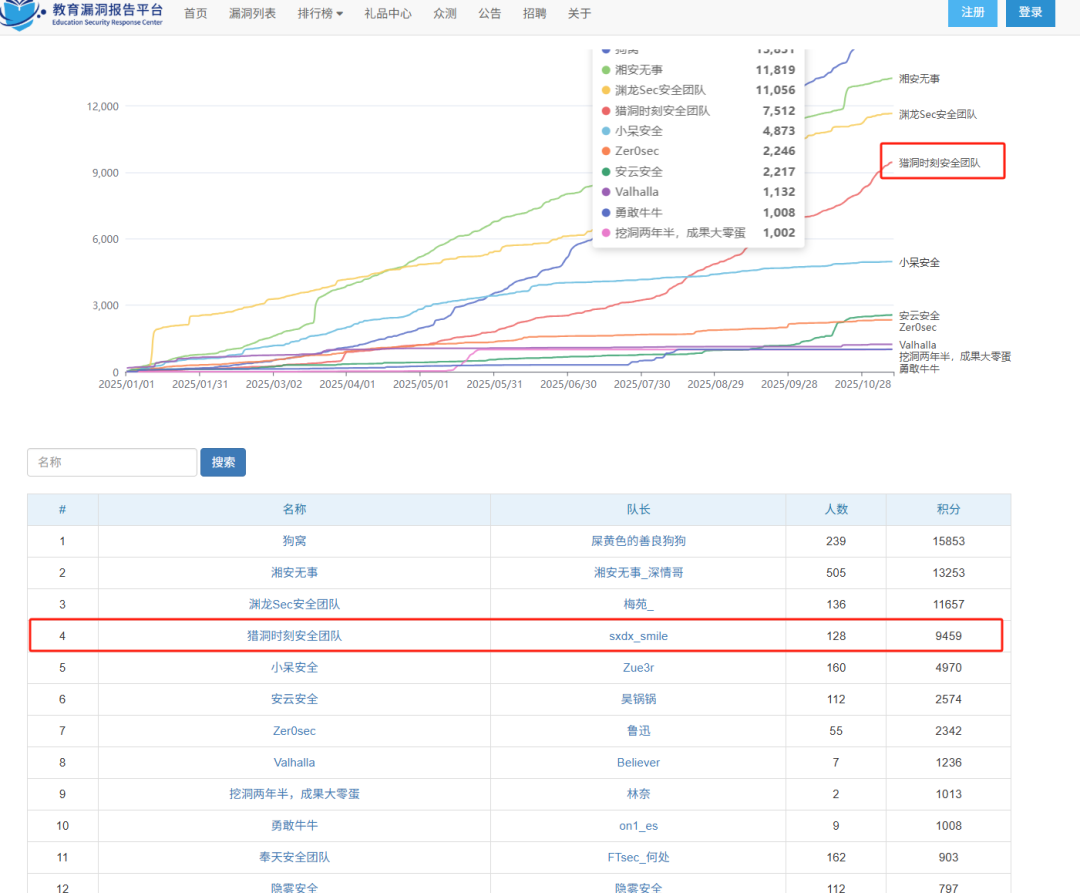Open the 狗窝 team link
Screen dimensions: 1080x893
(x=294, y=541)
